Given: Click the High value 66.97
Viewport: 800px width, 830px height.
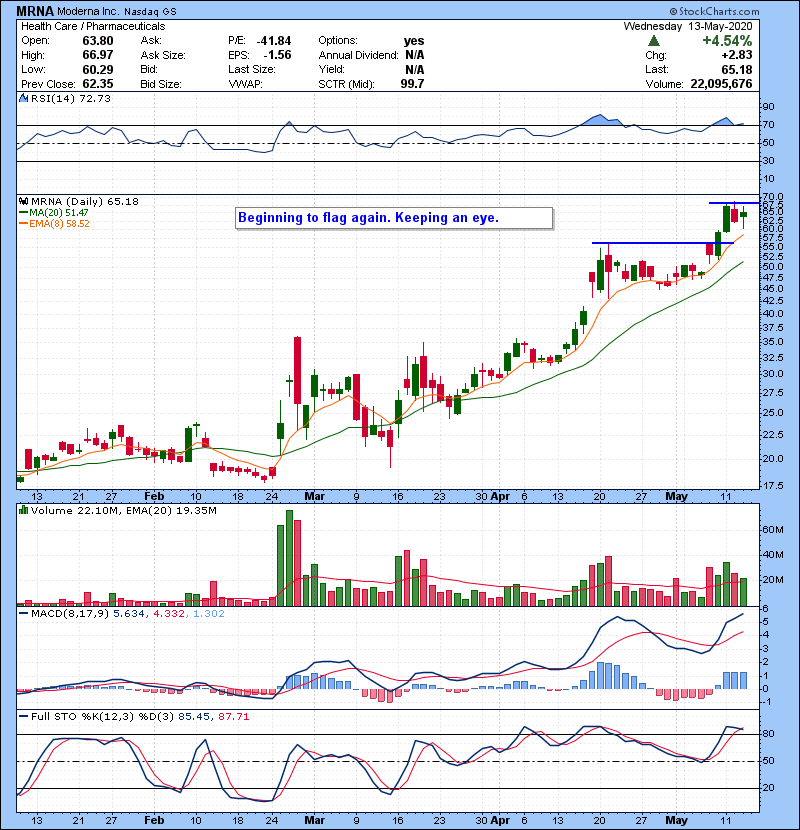Looking at the screenshot, I should (98, 55).
